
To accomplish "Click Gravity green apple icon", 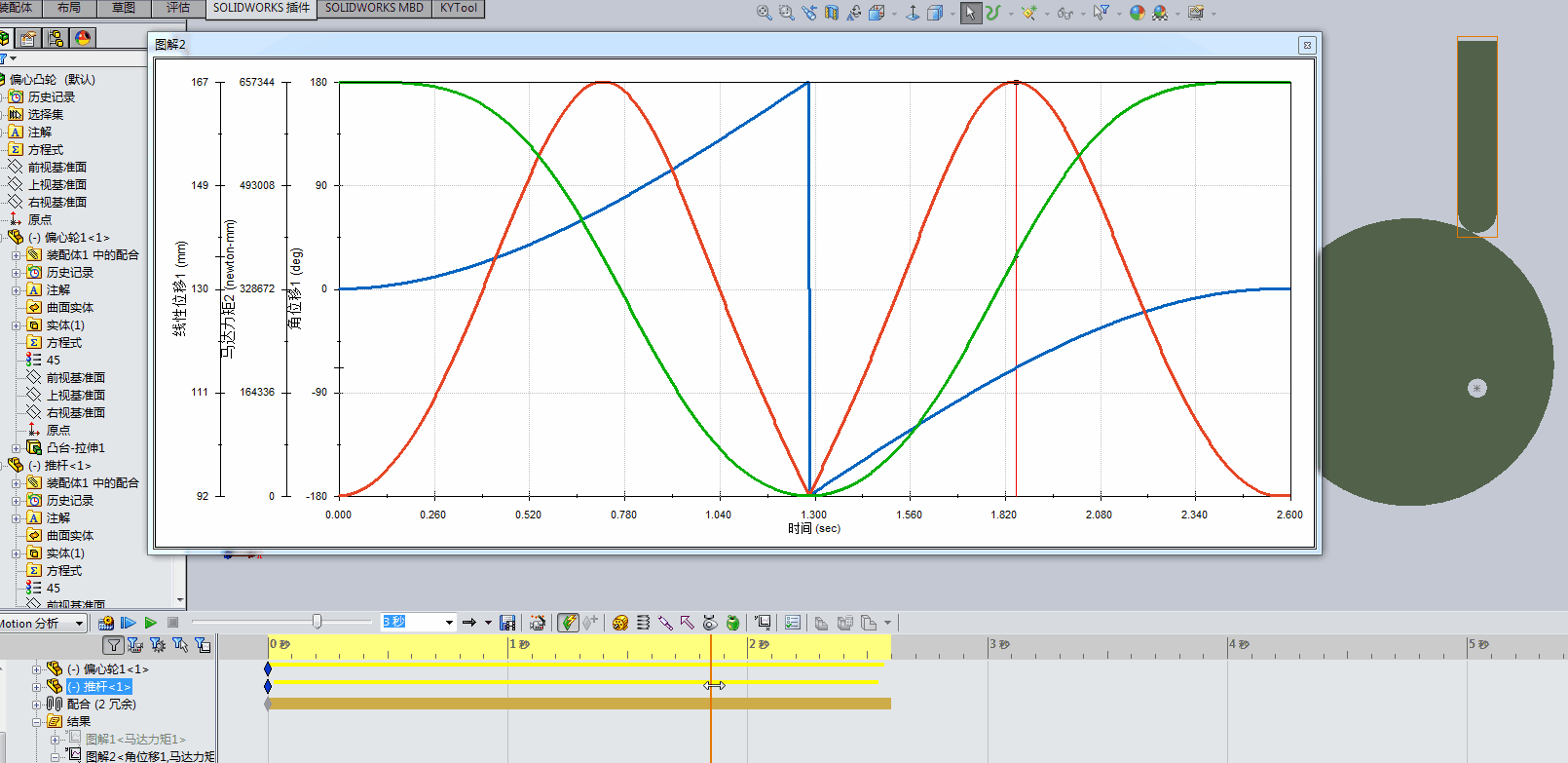I will click(732, 623).
